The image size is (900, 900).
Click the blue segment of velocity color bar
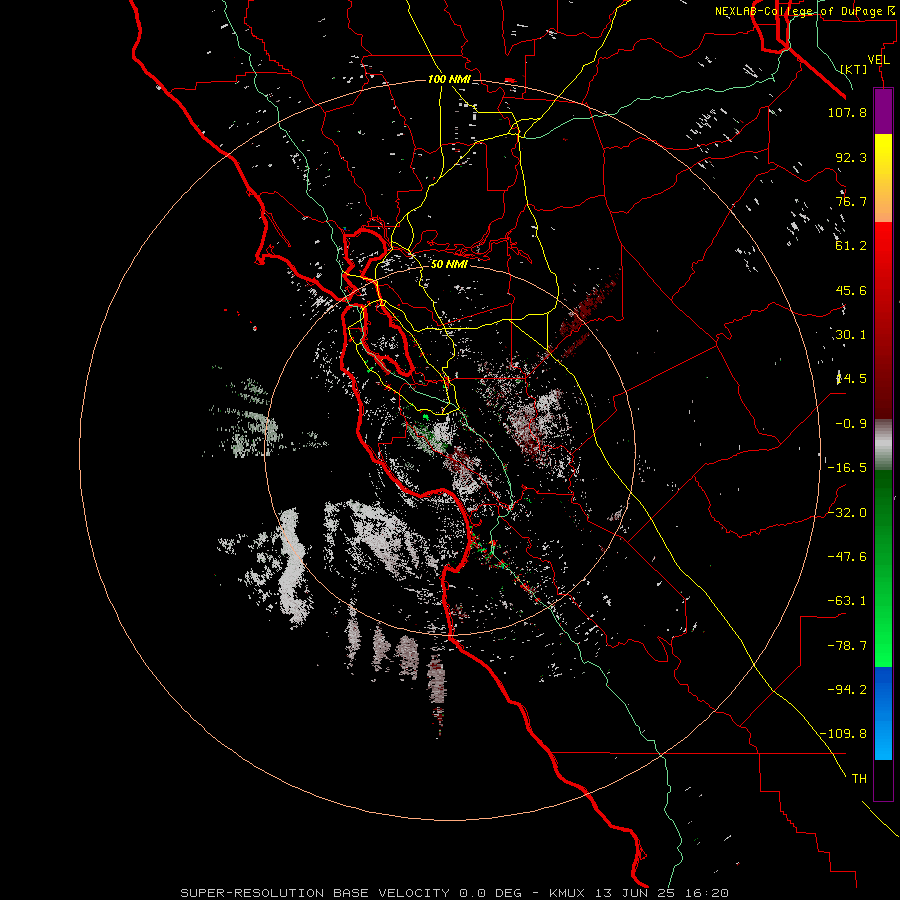tap(883, 713)
